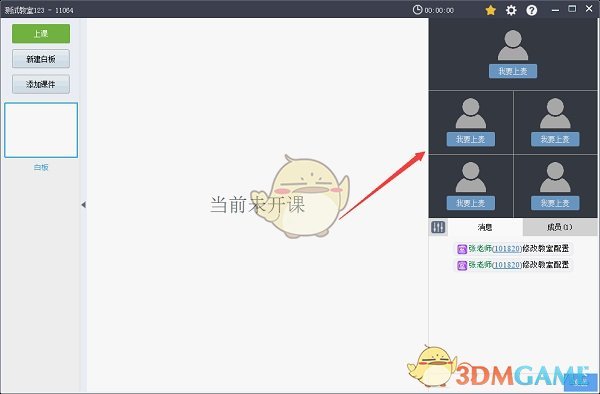
Task: Click 我要上麦 in middle-left video seat
Action: pos(471,139)
